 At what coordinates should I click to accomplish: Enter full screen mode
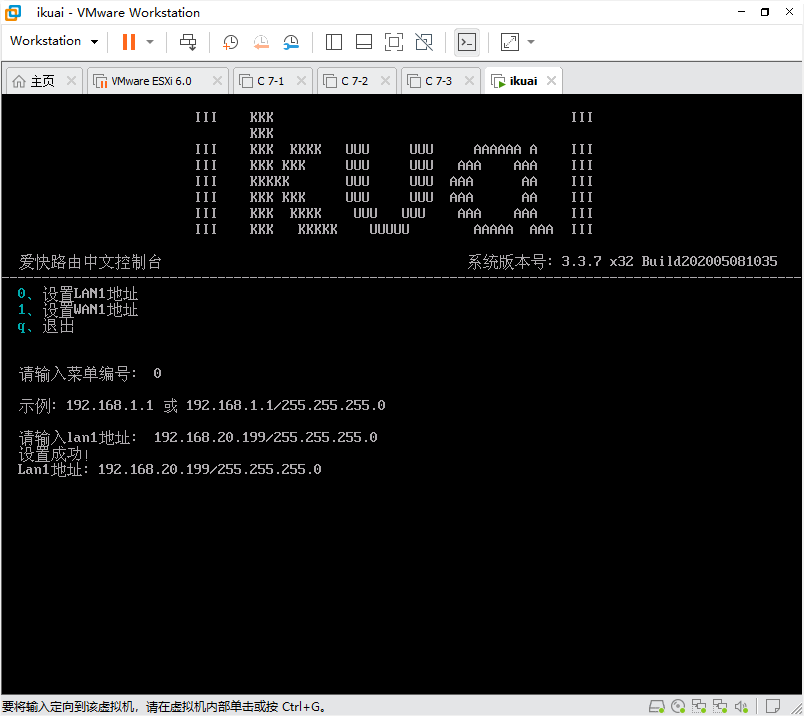pyautogui.click(x=394, y=42)
